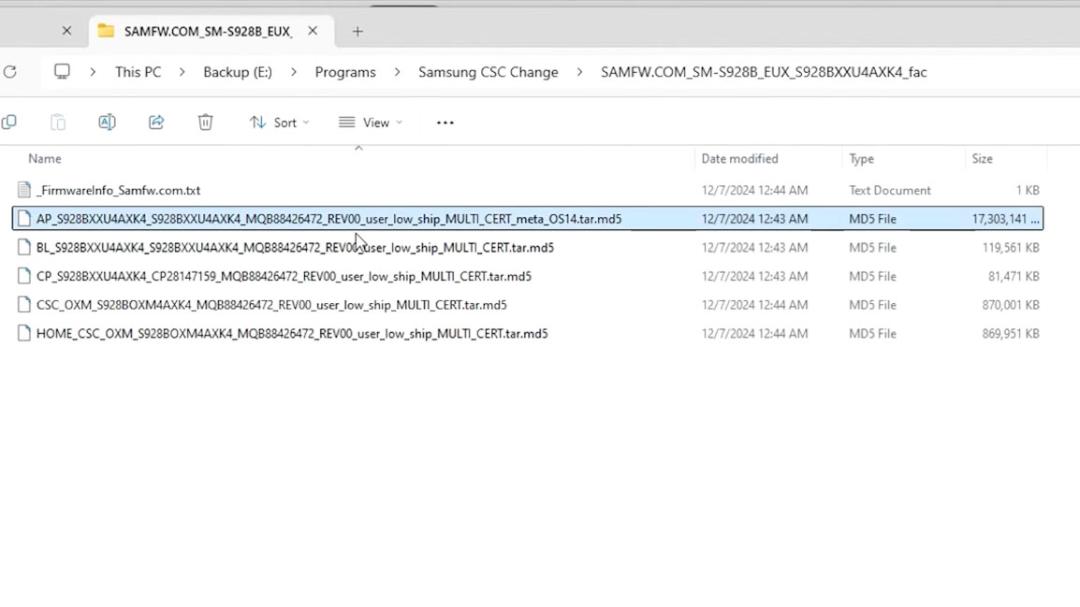Open the Sort dropdown menu

tap(279, 123)
